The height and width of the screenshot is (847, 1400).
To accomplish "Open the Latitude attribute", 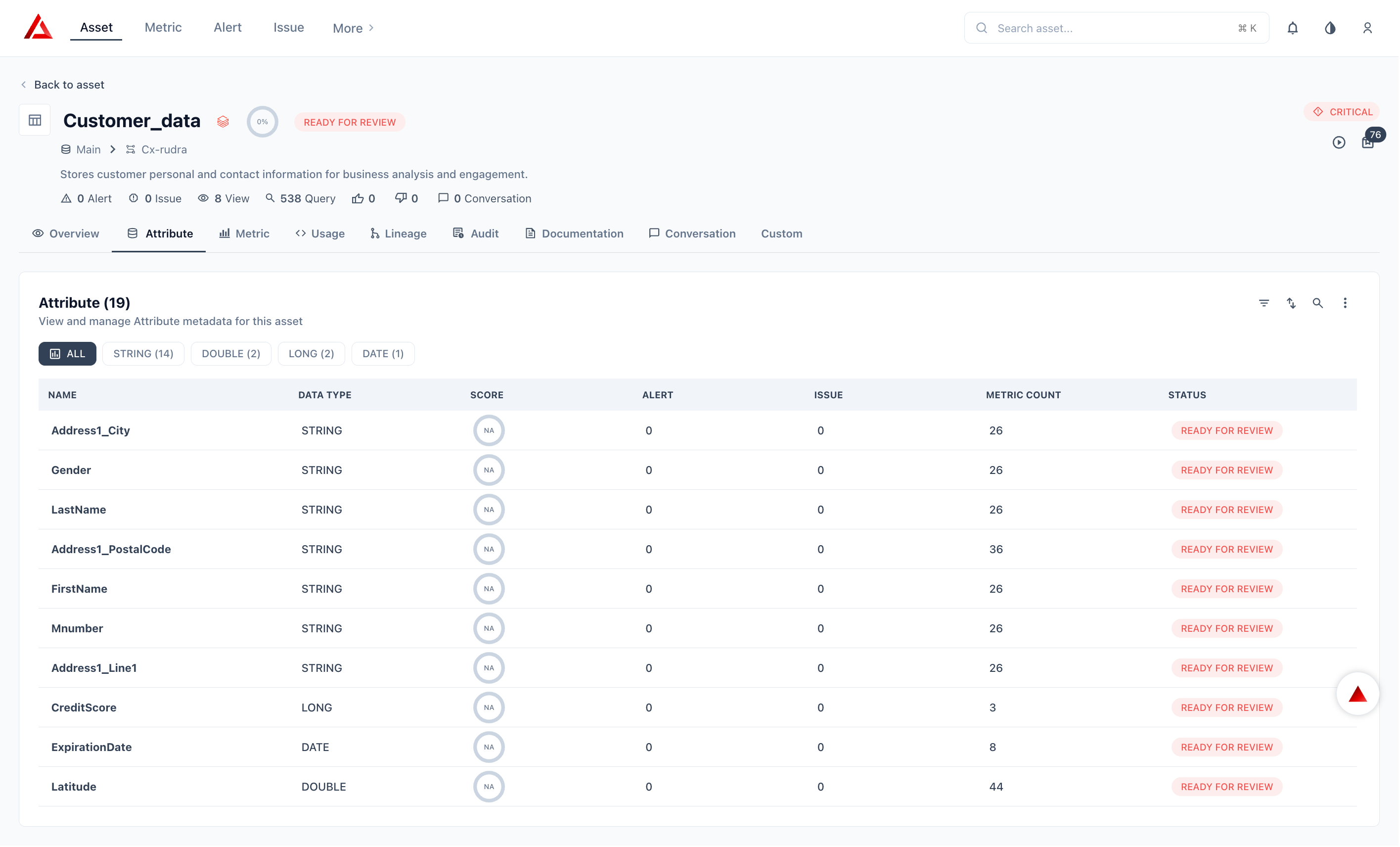I will [x=74, y=787].
